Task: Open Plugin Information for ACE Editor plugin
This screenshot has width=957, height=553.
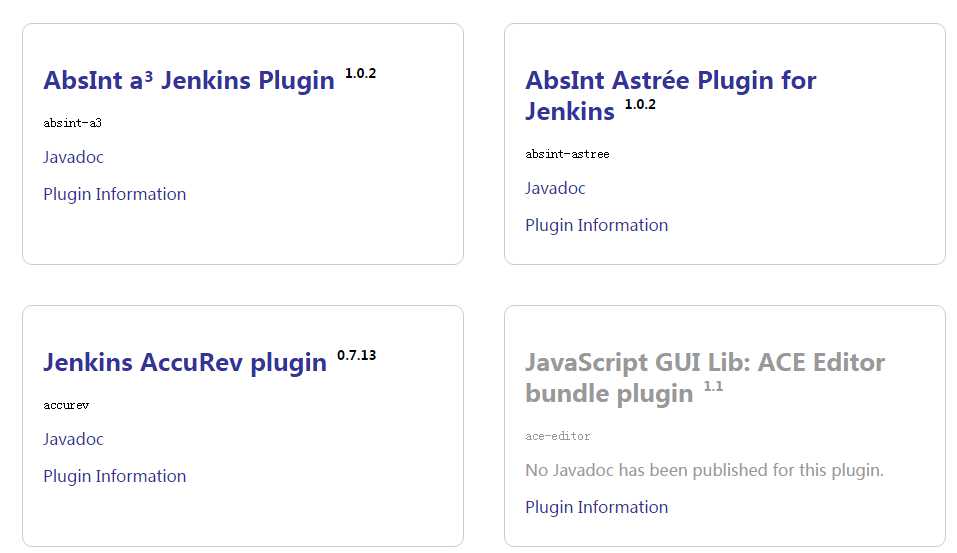Action: [596, 507]
